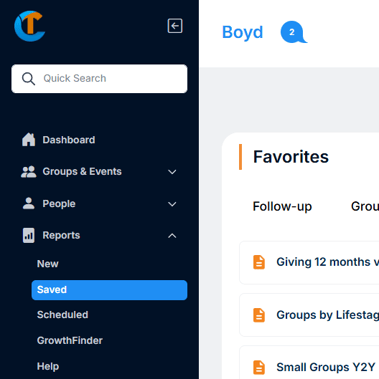Expand the Groups & Events chevron
The height and width of the screenshot is (379, 379).
(x=172, y=172)
